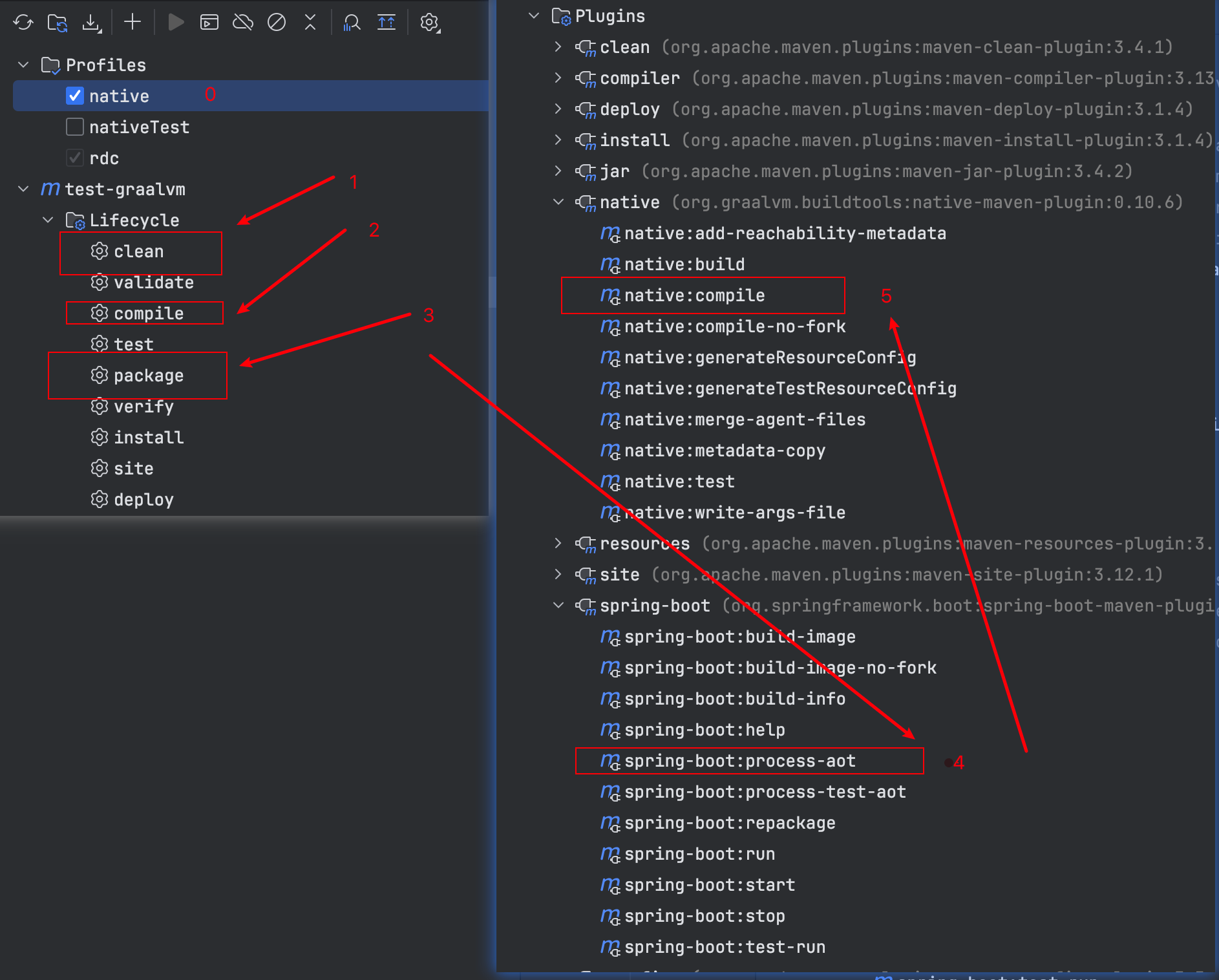Select the native:compile goal
The height and width of the screenshot is (980, 1219).
pyautogui.click(x=695, y=295)
